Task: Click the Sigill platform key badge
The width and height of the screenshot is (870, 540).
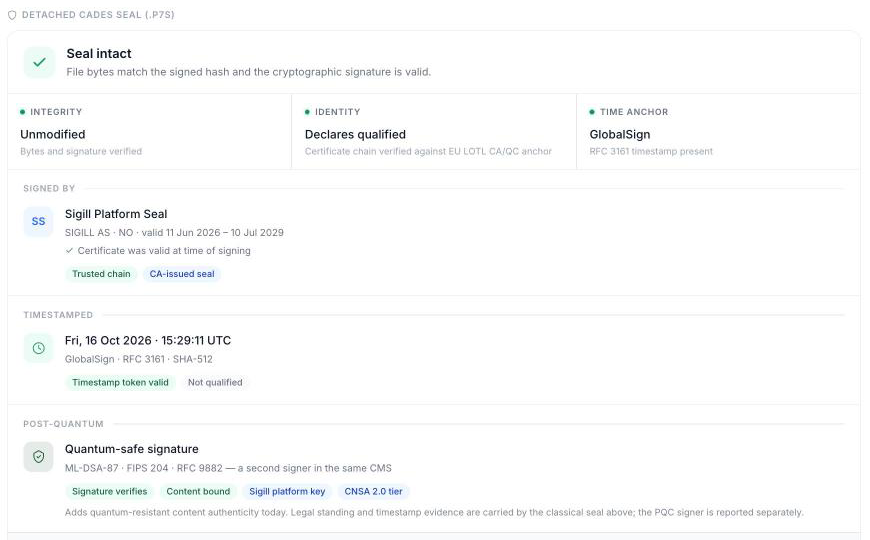Action: click(x=287, y=491)
